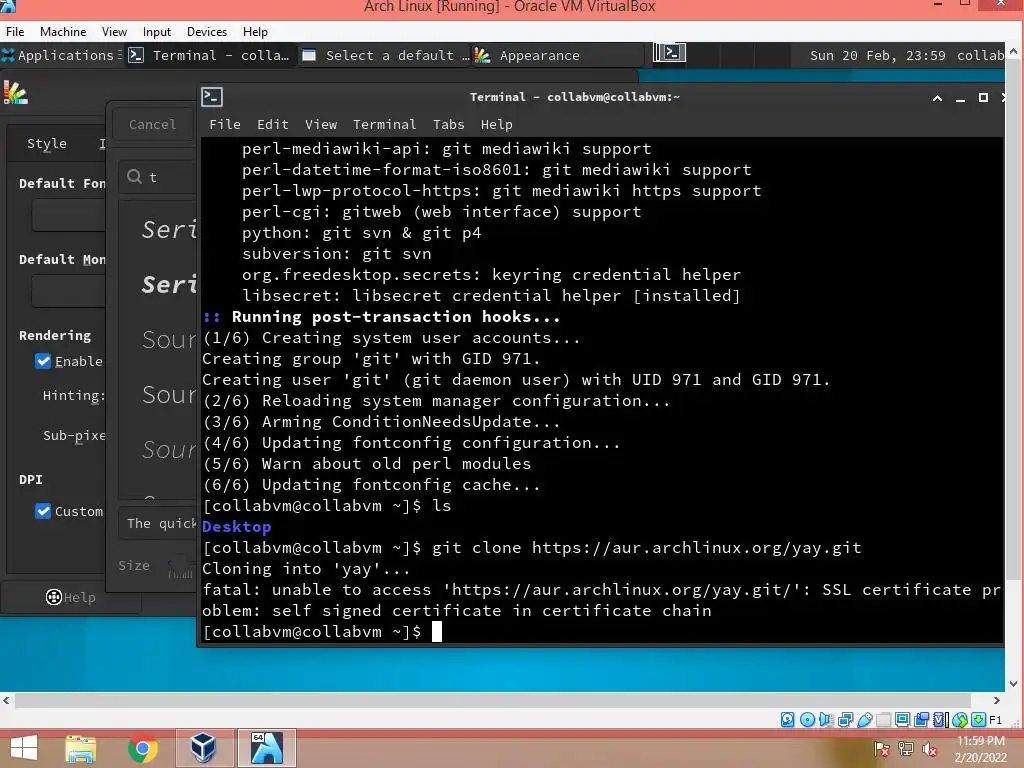
Task: Click the display status icon
Action: click(903, 720)
